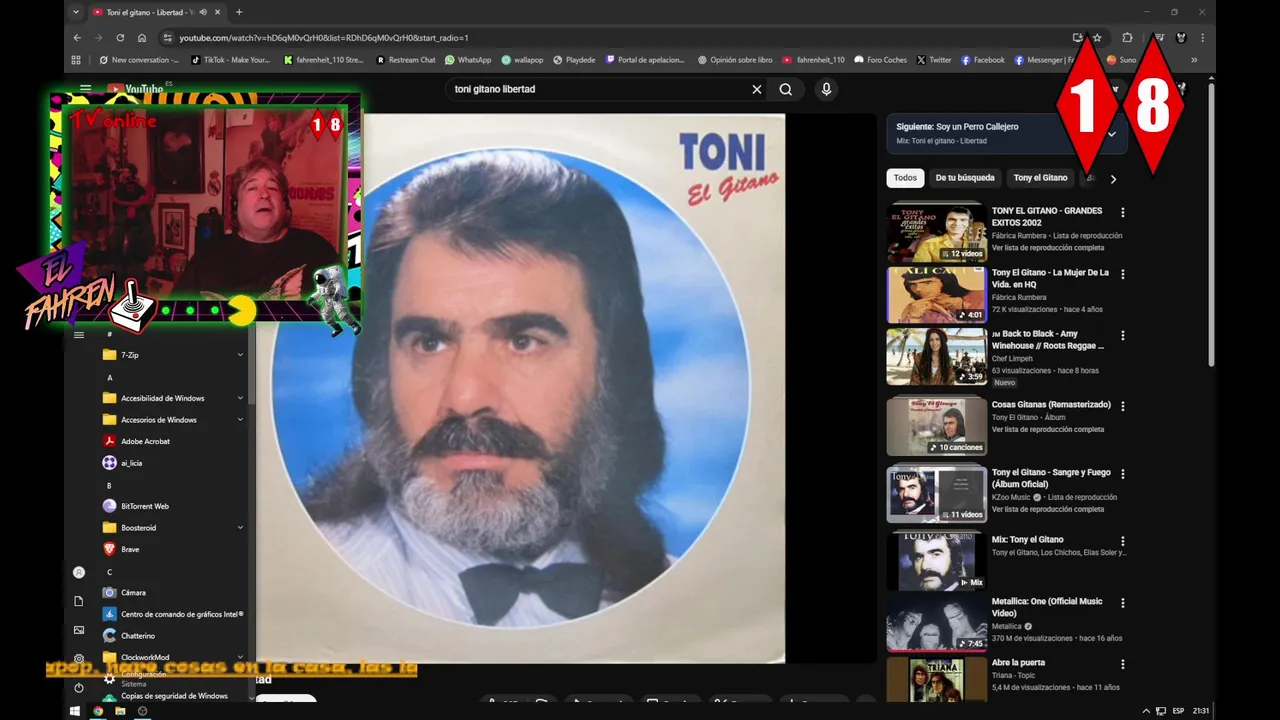This screenshot has height=720, width=1280.
Task: Open the Twitter bookmark
Action: pyautogui.click(x=934, y=60)
